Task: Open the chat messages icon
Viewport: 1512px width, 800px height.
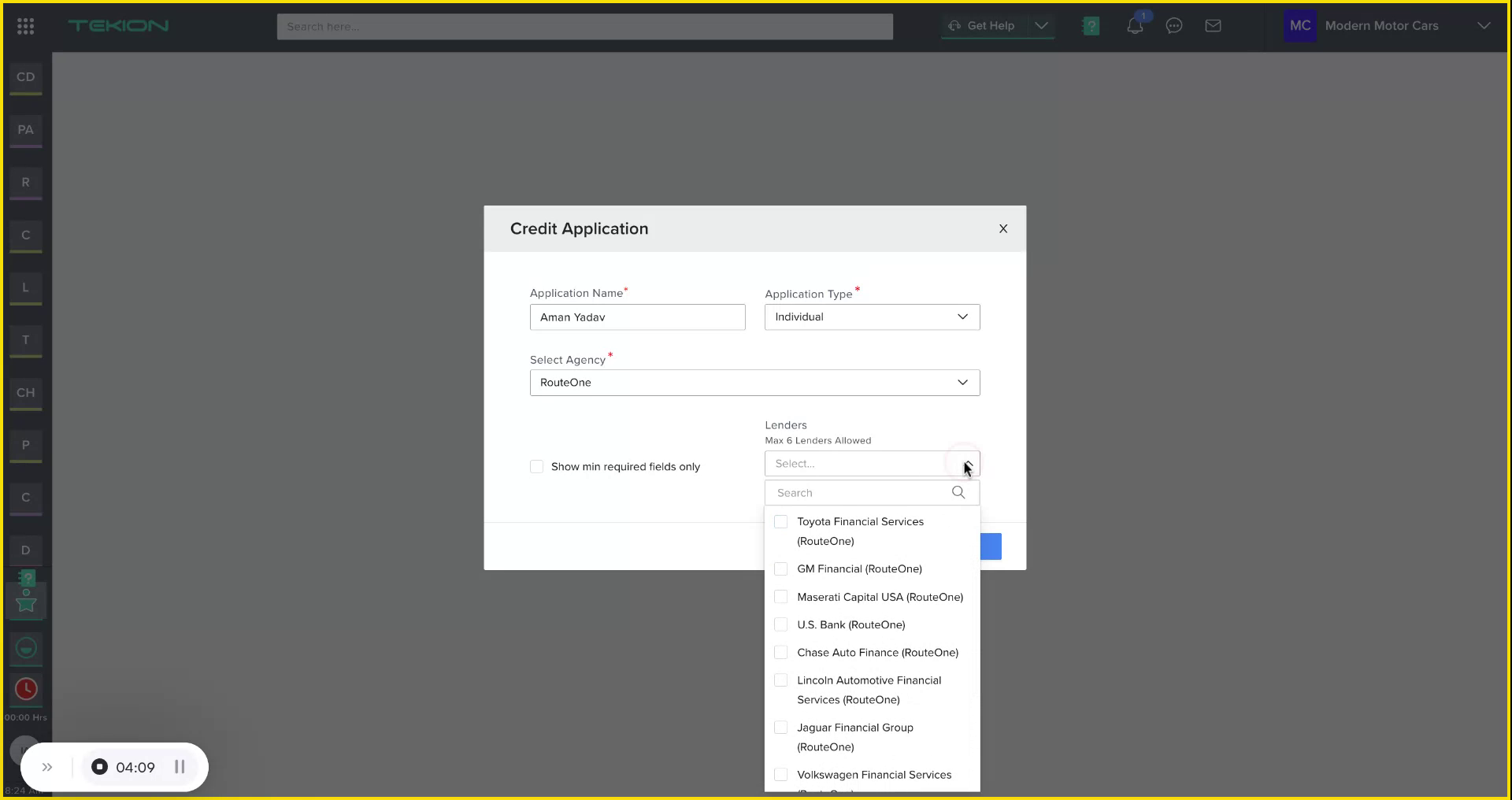Action: pyautogui.click(x=1174, y=25)
